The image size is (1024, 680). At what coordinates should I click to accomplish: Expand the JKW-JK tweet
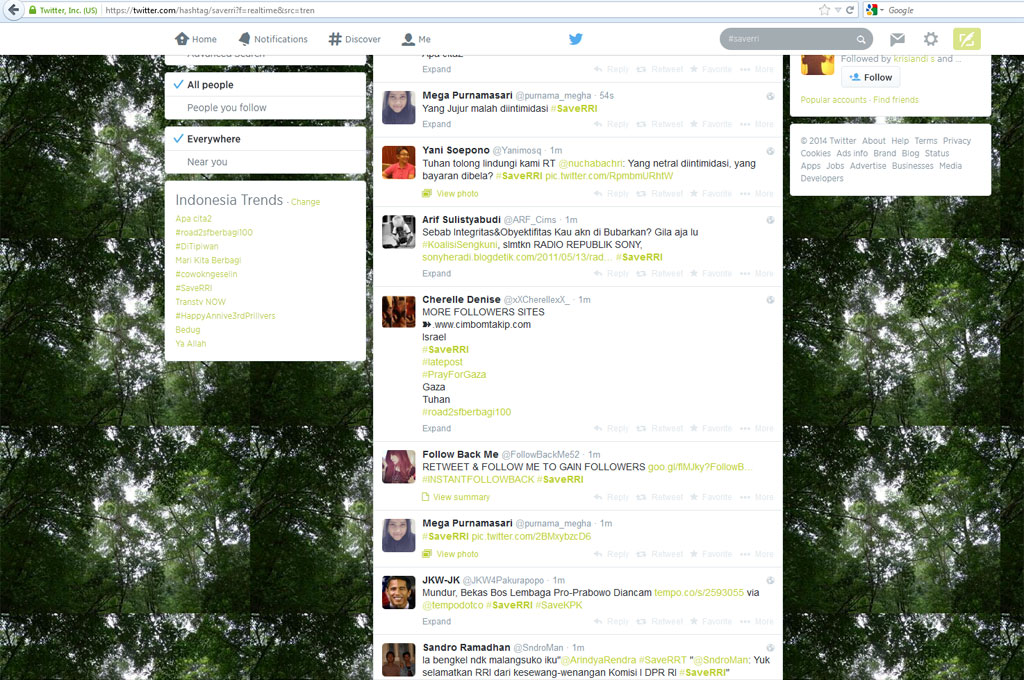click(436, 622)
